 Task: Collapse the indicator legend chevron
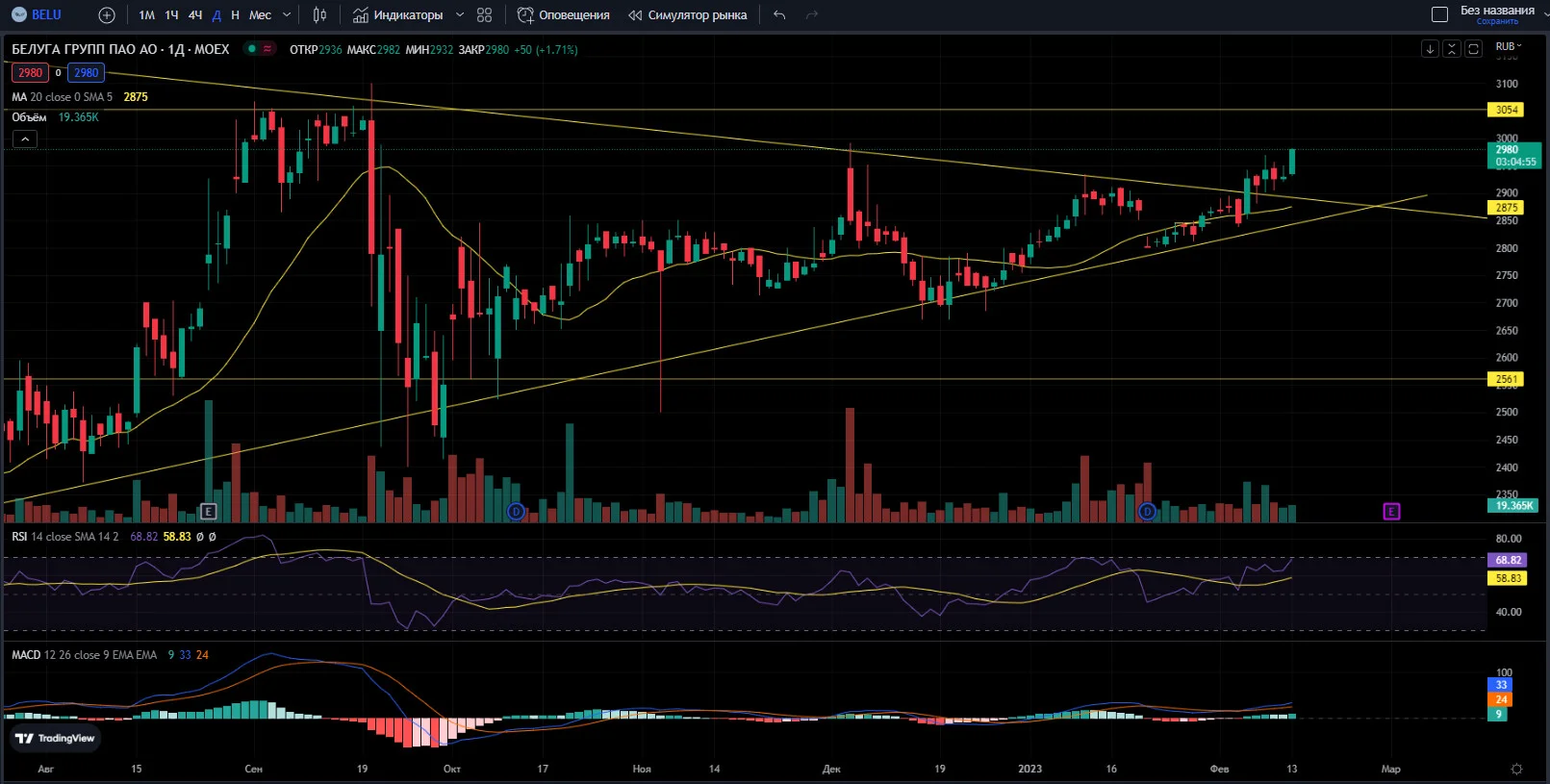25,139
